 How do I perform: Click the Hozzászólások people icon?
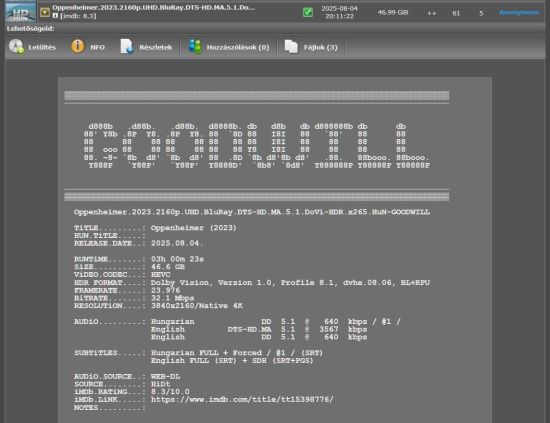point(195,47)
